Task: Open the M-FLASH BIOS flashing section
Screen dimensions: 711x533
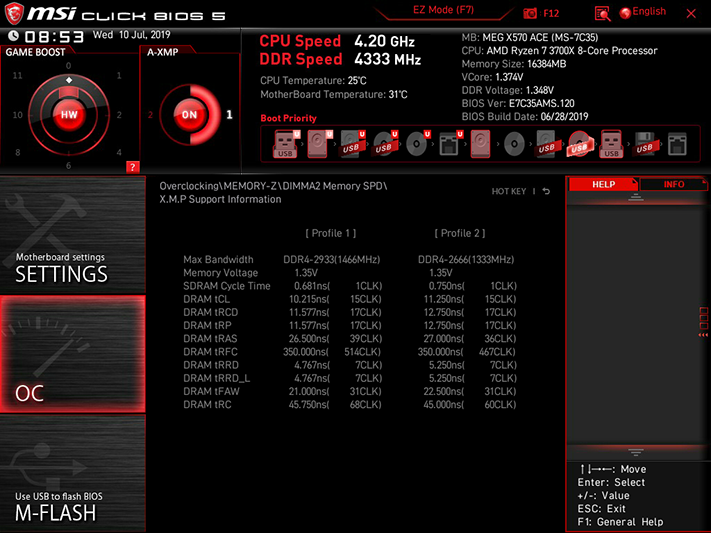Action: click(x=73, y=474)
